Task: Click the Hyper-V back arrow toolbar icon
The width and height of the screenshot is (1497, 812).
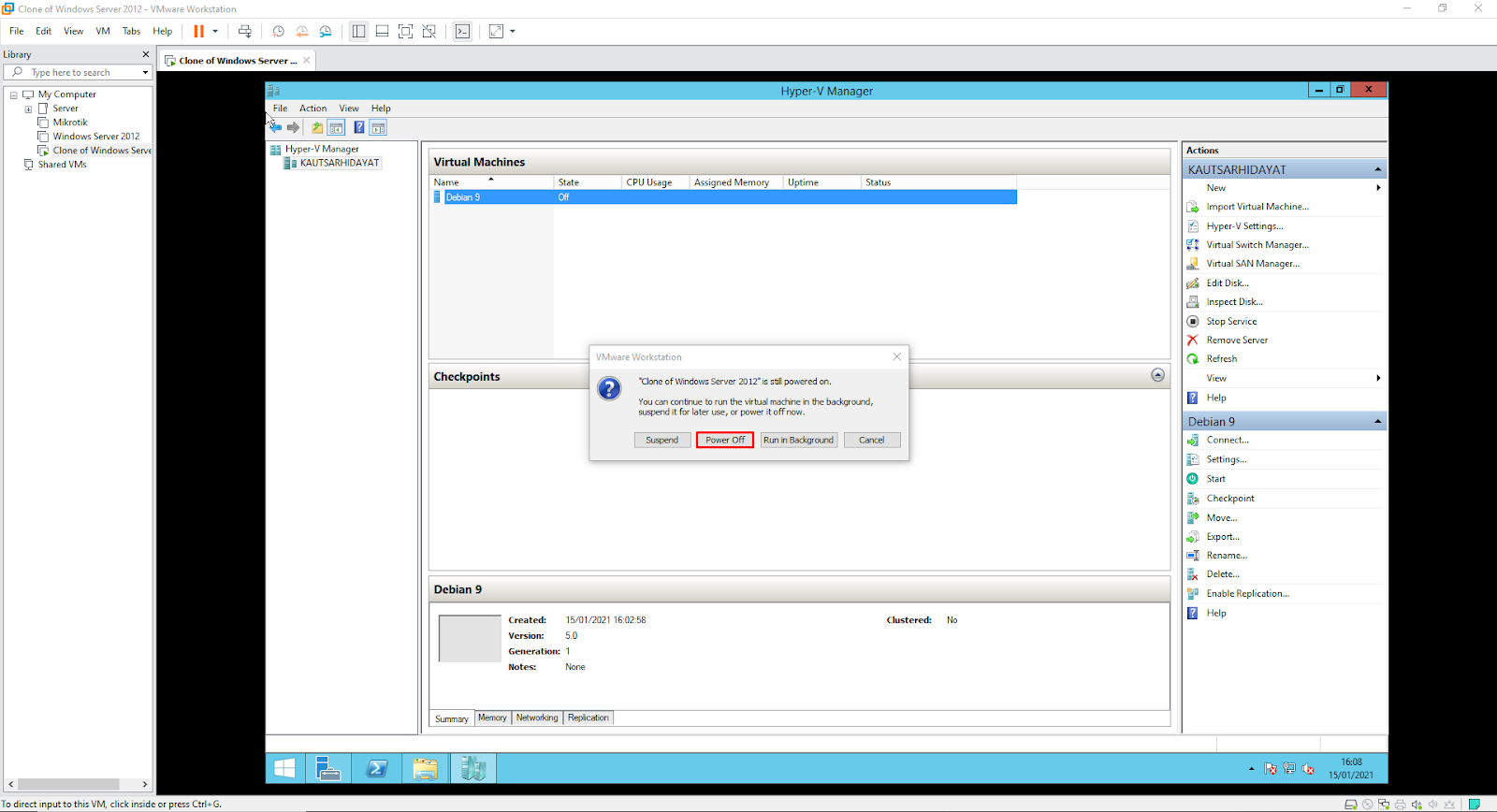Action: 276,127
